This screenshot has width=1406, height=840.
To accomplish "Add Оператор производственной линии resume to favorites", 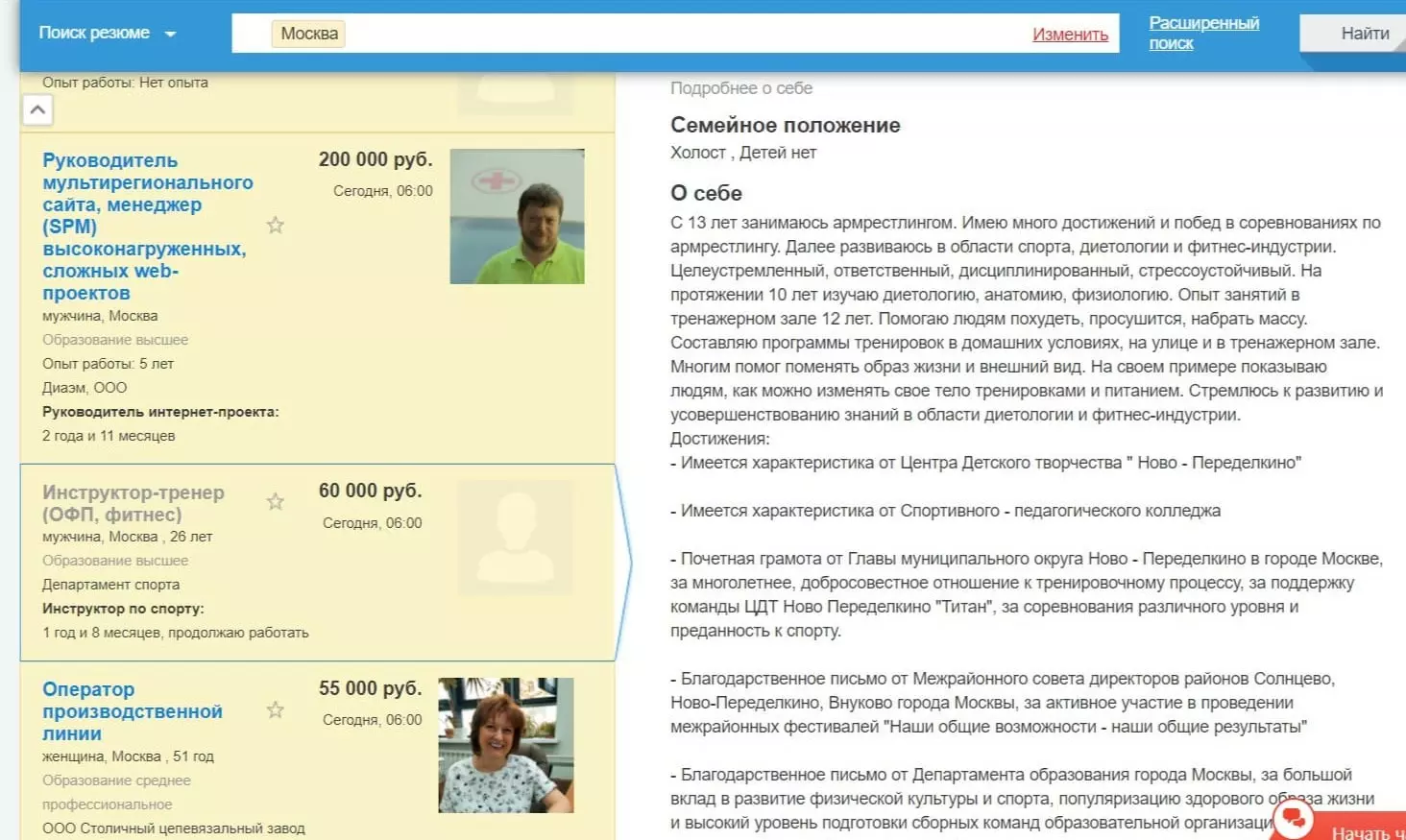I will (276, 710).
